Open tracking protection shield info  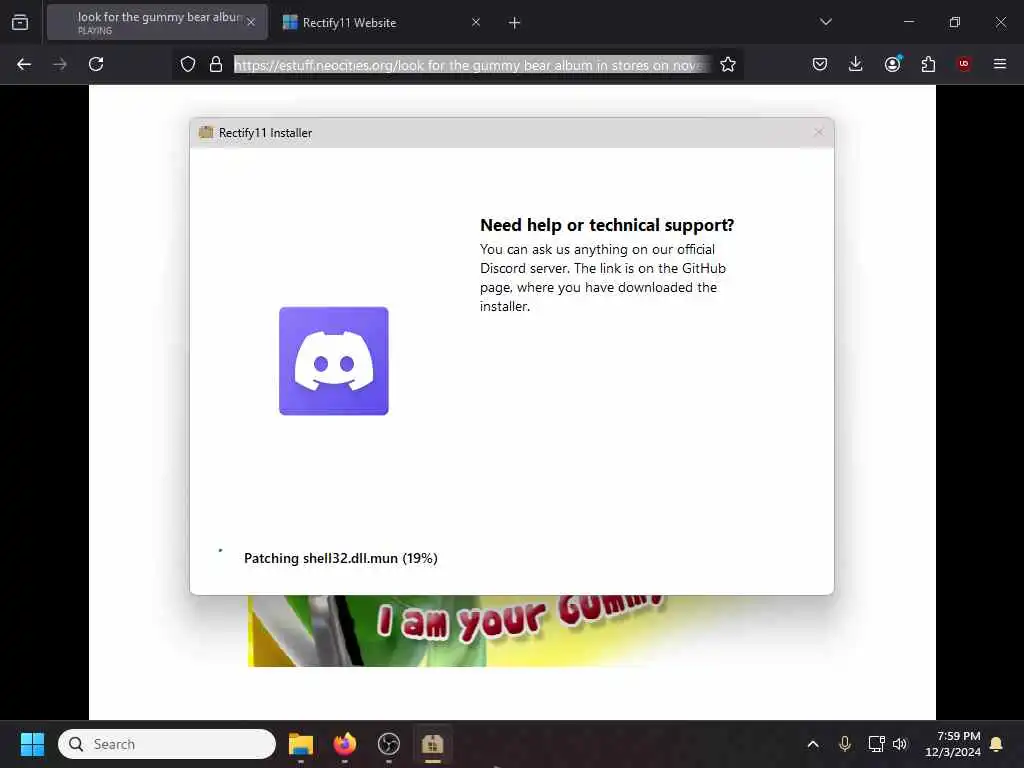click(x=188, y=64)
